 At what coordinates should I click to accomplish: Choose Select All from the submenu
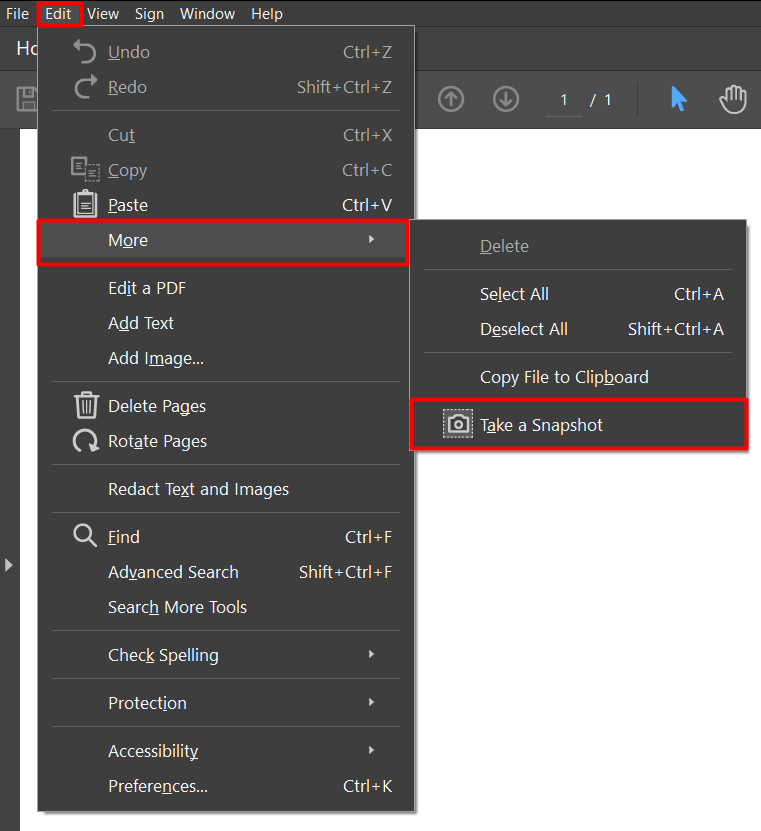514,294
